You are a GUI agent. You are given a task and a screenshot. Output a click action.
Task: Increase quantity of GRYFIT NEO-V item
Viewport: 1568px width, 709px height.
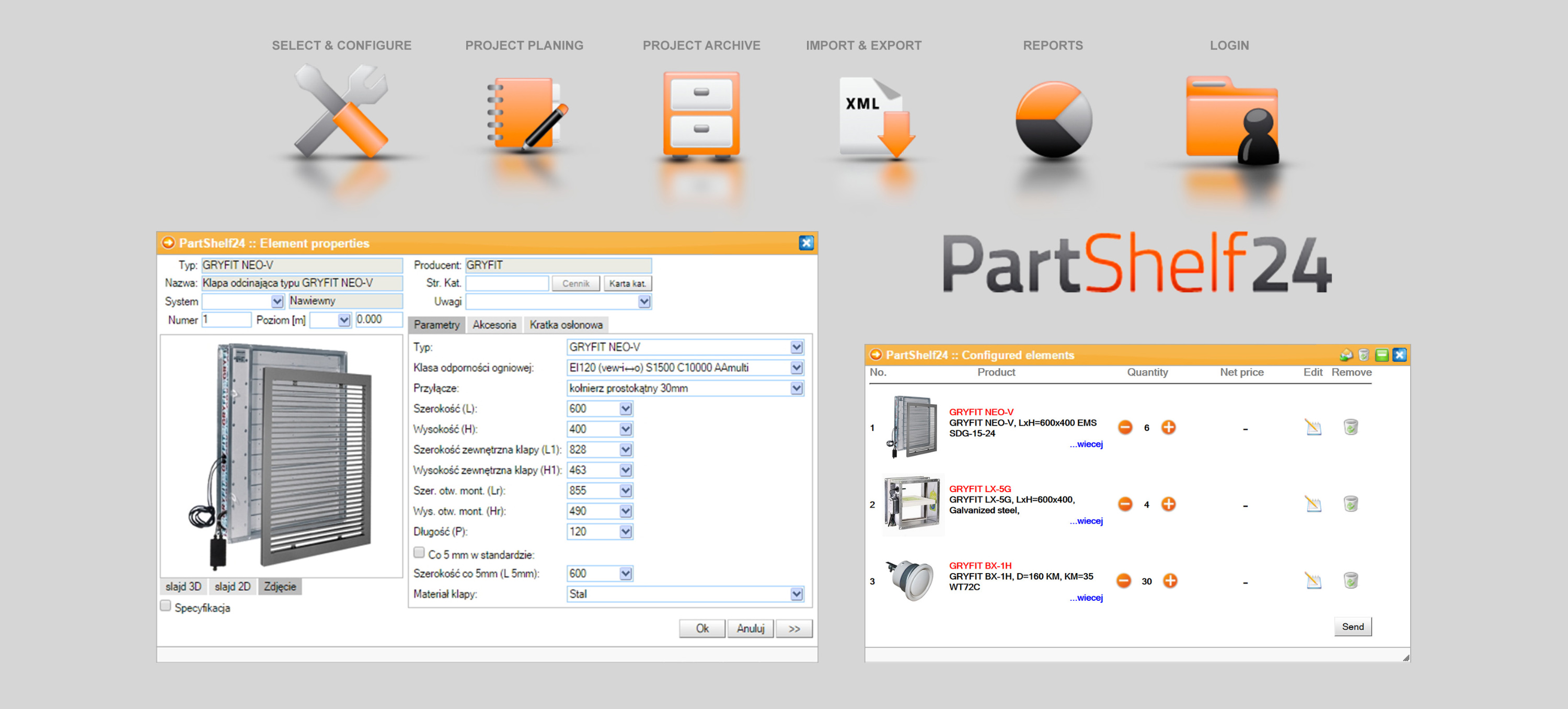point(1168,428)
